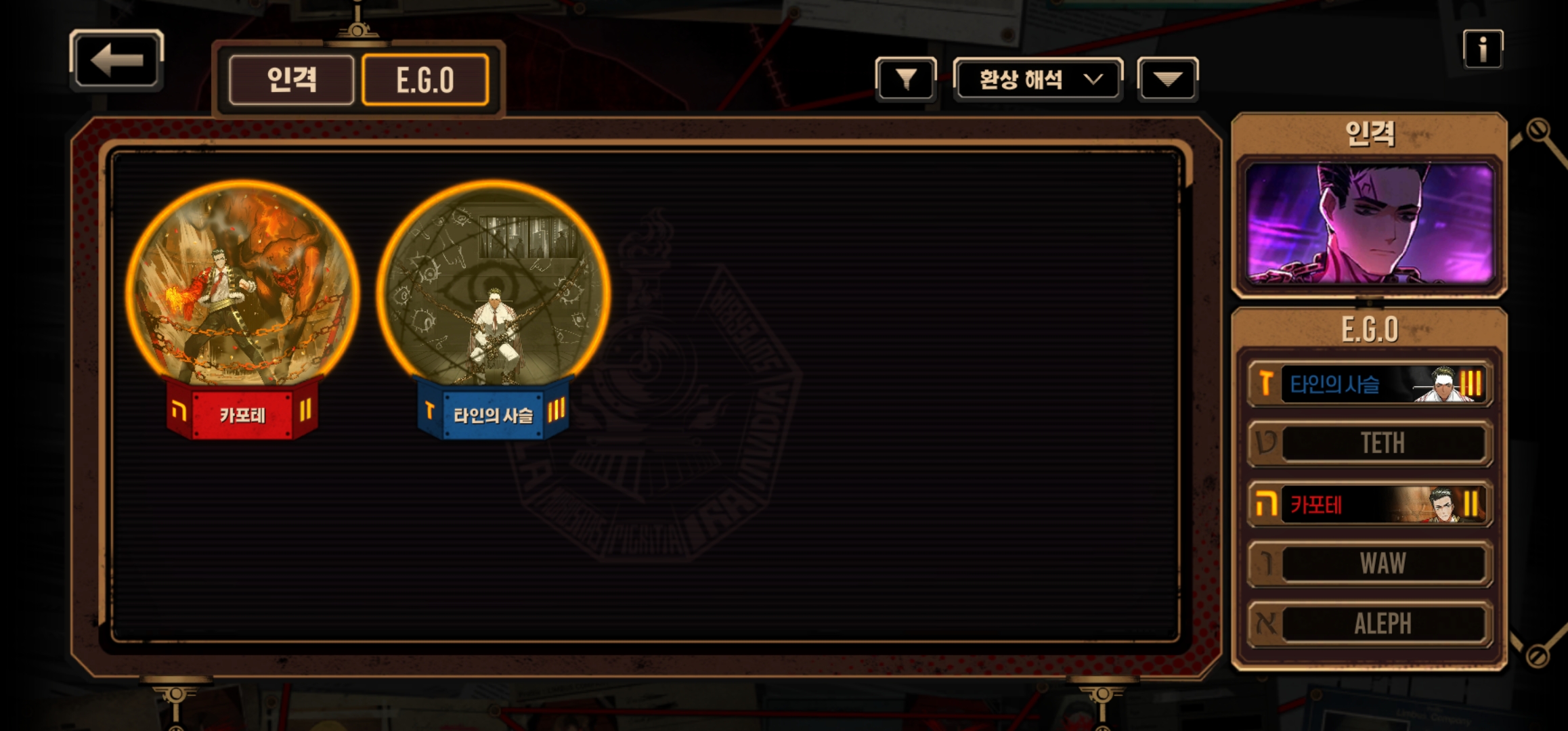Switch to the E.G.O tab
Image resolution: width=1568 pixels, height=731 pixels.
point(425,80)
